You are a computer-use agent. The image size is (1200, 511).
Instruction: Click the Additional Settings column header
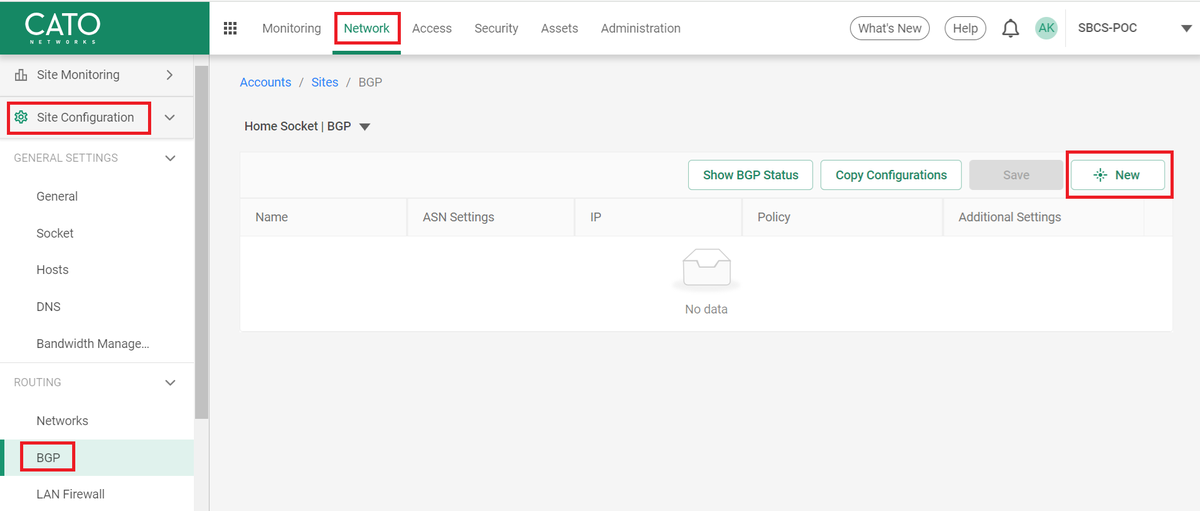tap(1044, 217)
